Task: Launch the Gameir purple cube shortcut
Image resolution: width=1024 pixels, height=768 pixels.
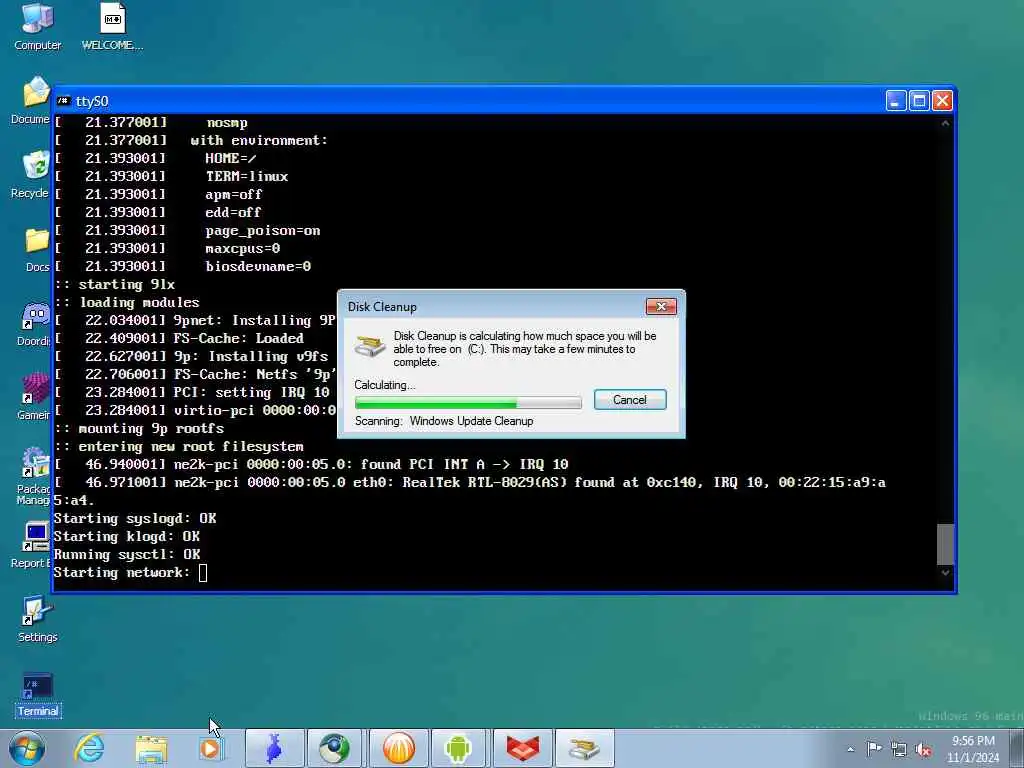Action: click(x=35, y=396)
